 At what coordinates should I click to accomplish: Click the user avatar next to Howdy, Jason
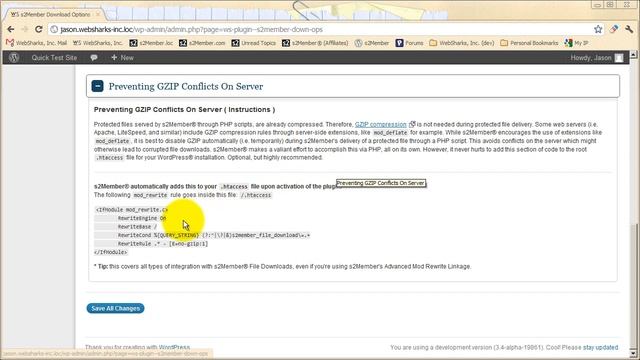click(x=619, y=58)
